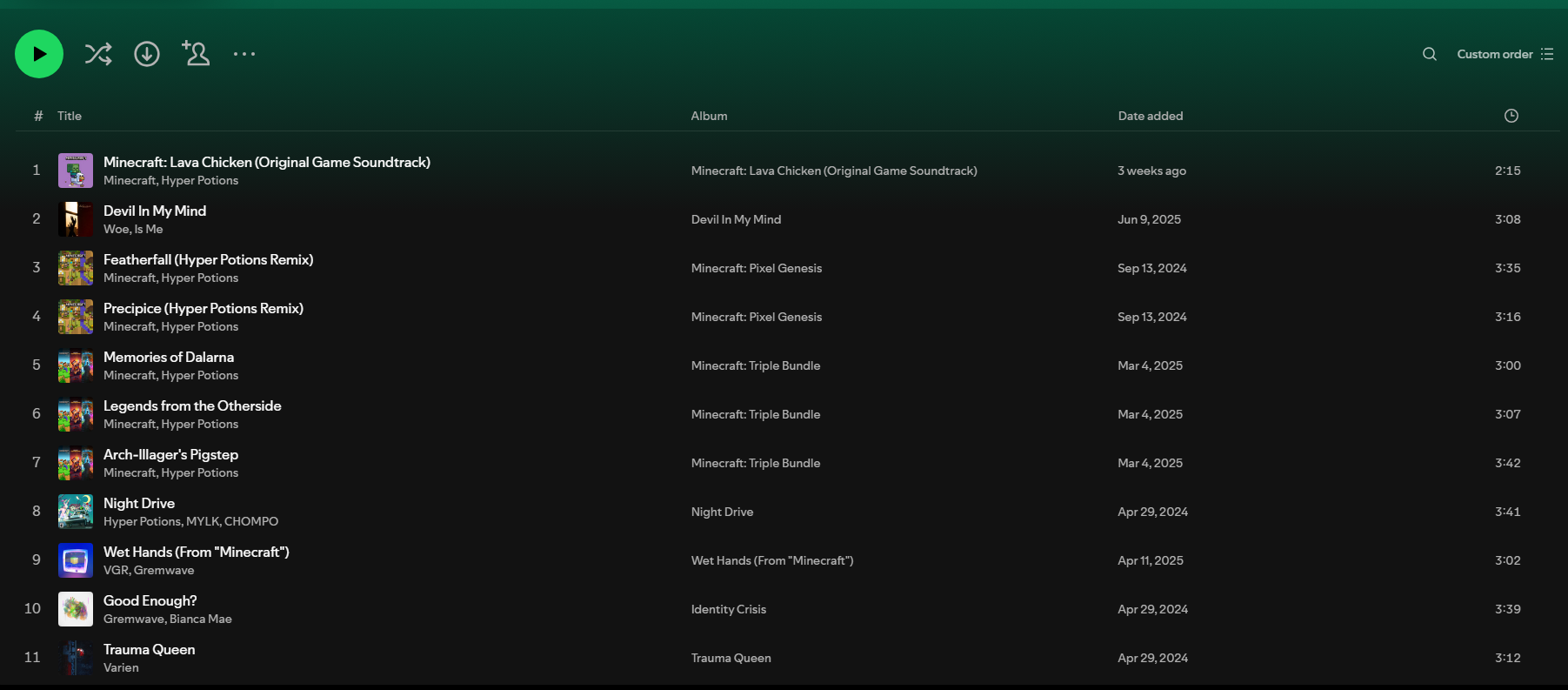The height and width of the screenshot is (690, 1568).
Task: Open the Devil In My Mind album link
Action: coord(736,219)
